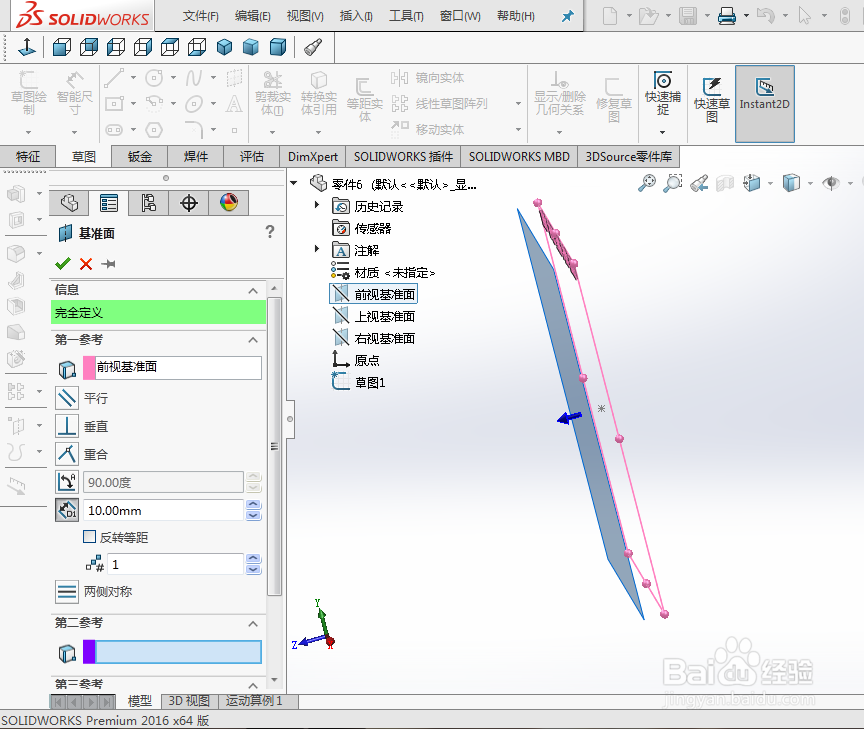864x729 pixels.
Task: Select the 智能尺寸 Smart Dimension tool
Action: pyautogui.click(x=75, y=87)
